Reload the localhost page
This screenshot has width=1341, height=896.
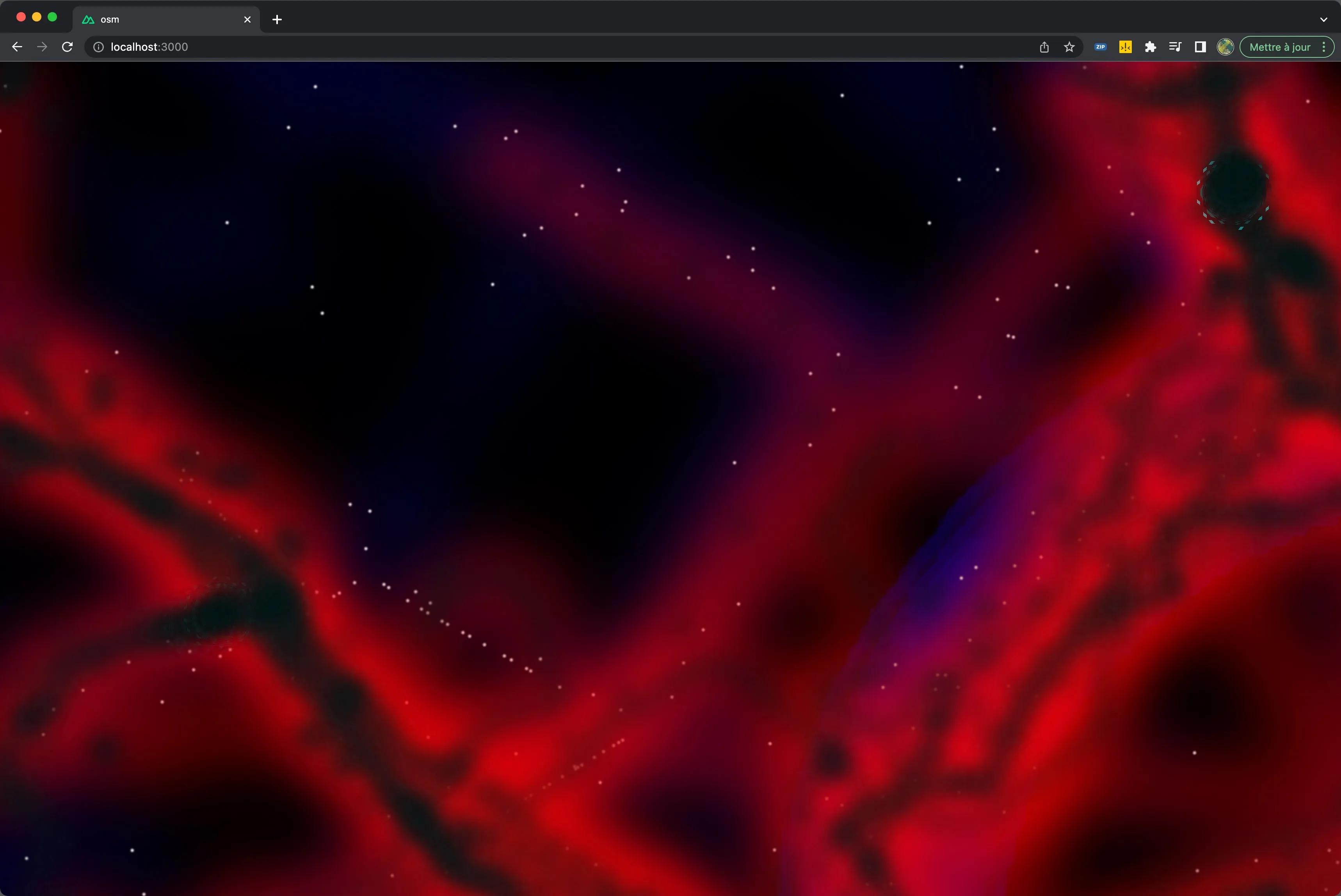point(68,47)
